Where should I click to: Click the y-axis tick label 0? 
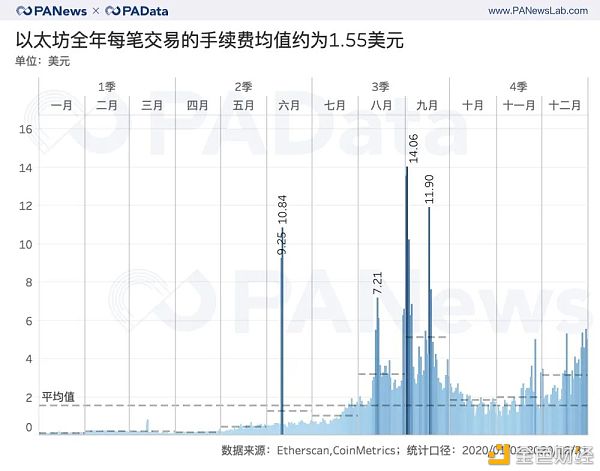(x=29, y=427)
